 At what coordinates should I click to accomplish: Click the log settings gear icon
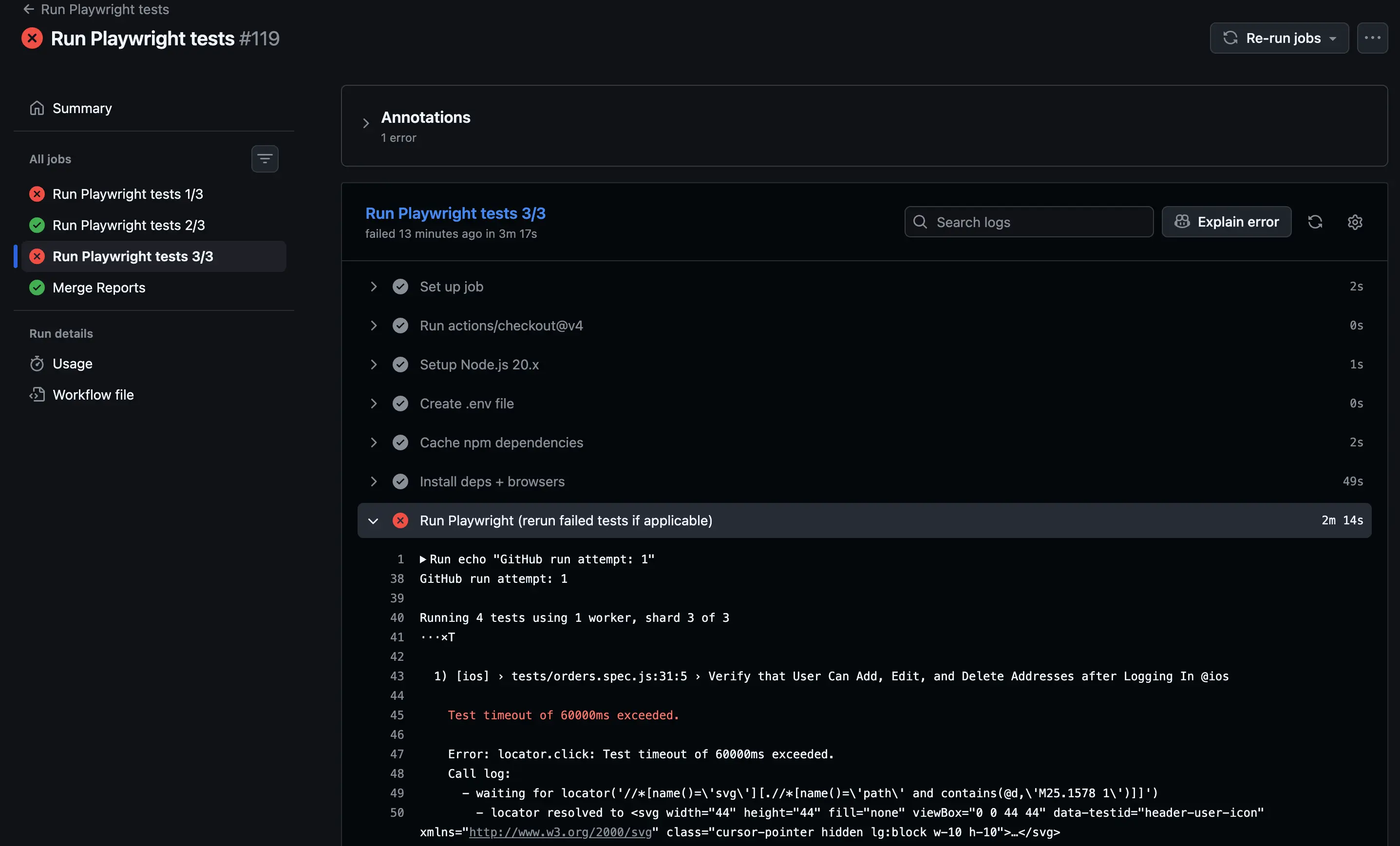point(1355,222)
